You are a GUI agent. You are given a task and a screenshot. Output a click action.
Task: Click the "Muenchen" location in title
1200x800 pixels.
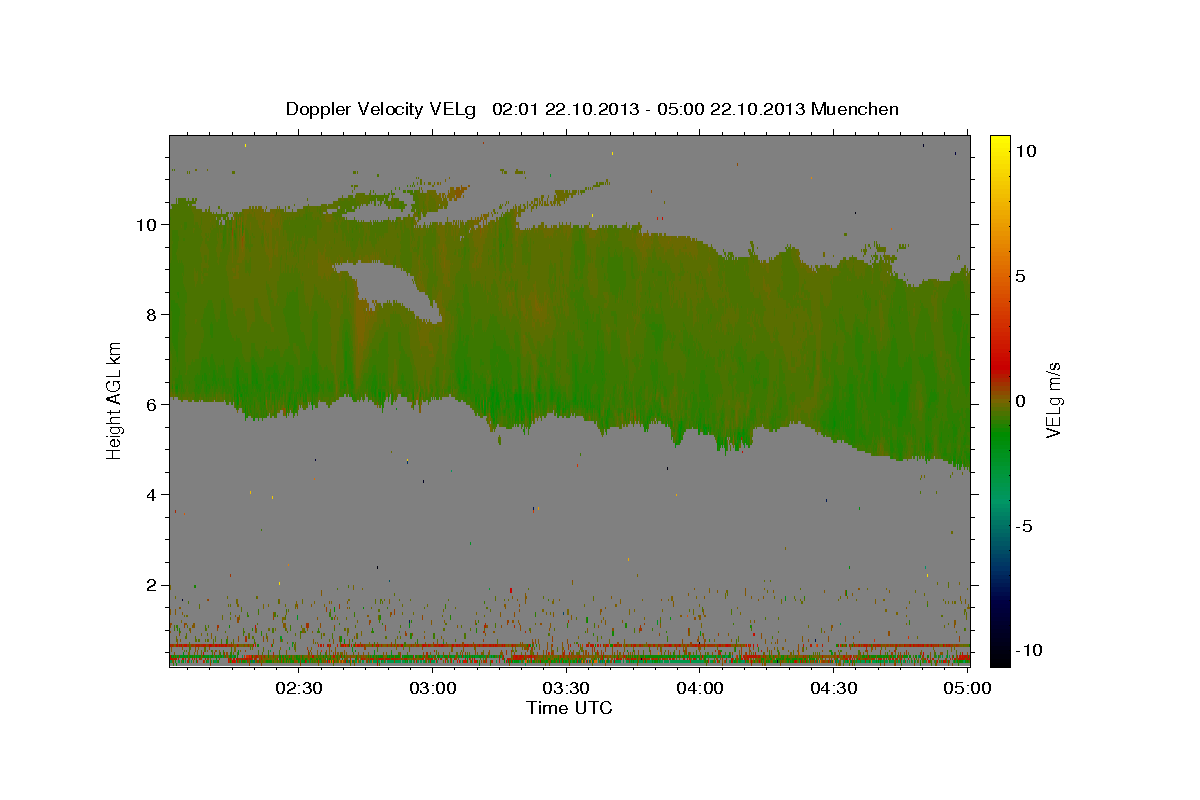coord(855,109)
